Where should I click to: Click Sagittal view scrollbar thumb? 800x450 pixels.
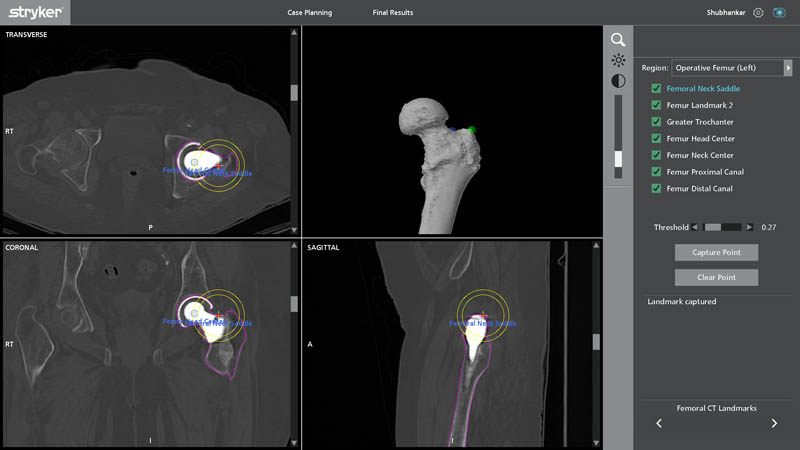[596, 342]
